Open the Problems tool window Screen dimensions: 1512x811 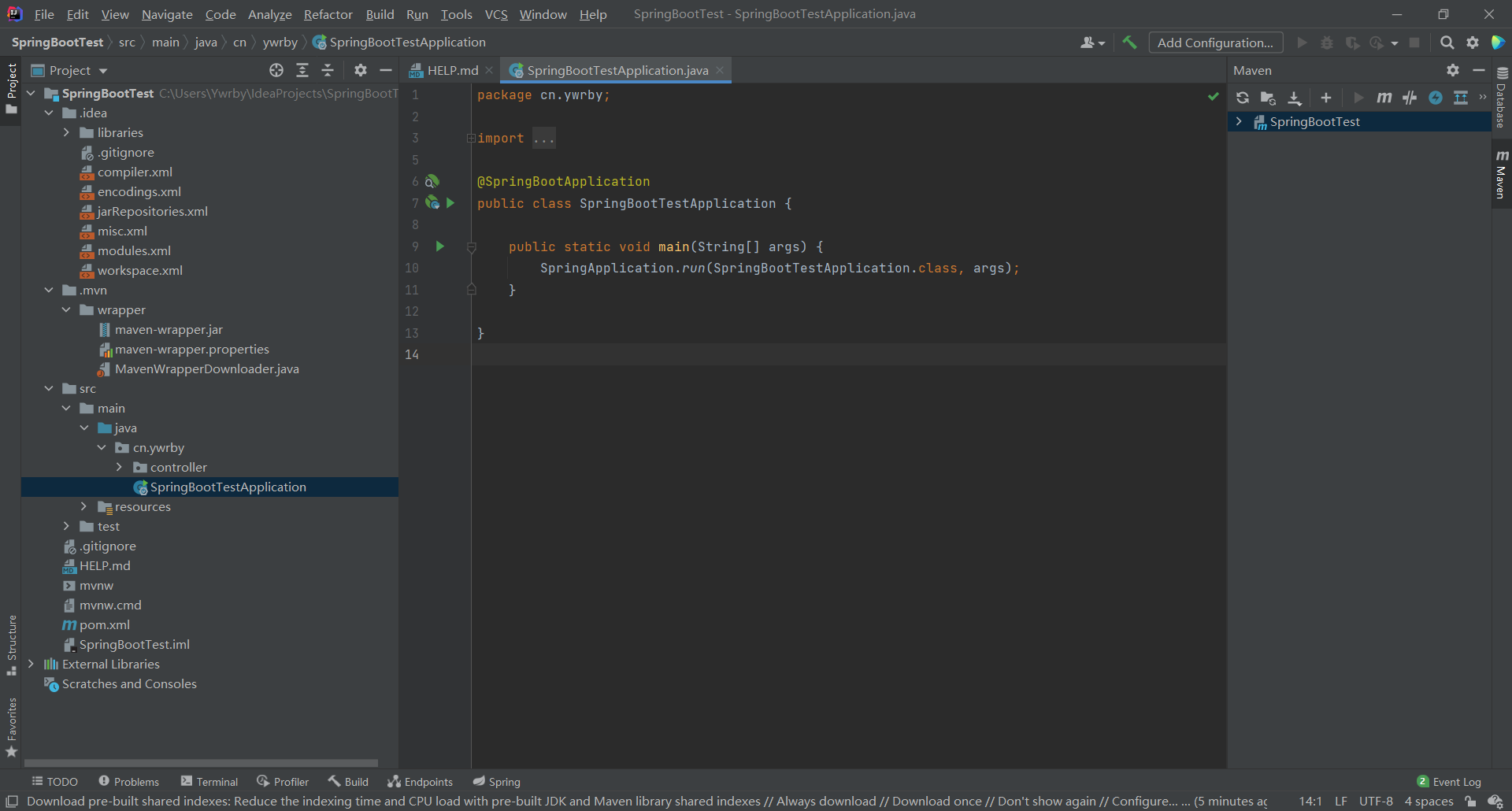(x=128, y=782)
